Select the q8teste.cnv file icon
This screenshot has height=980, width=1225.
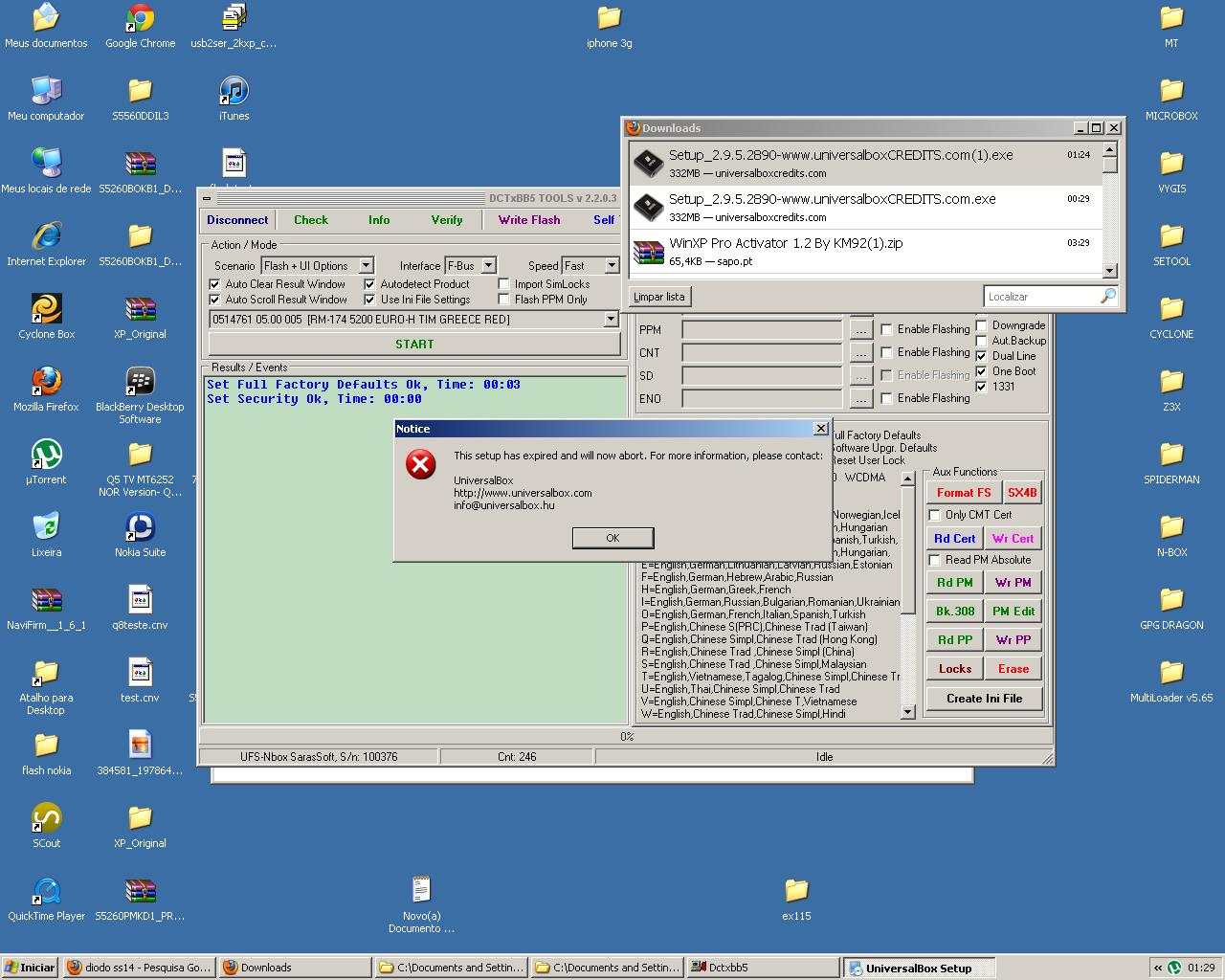140,608
